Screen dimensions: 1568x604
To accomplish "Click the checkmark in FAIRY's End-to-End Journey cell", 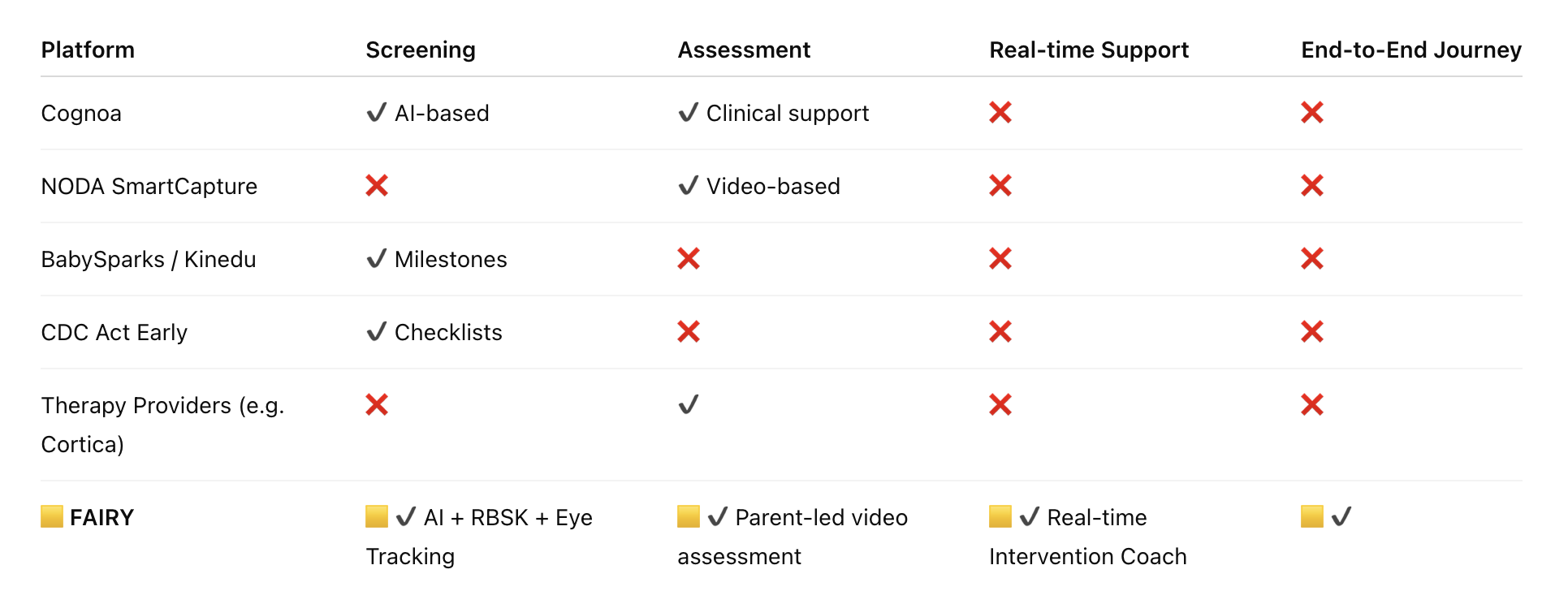I will click(x=1341, y=516).
